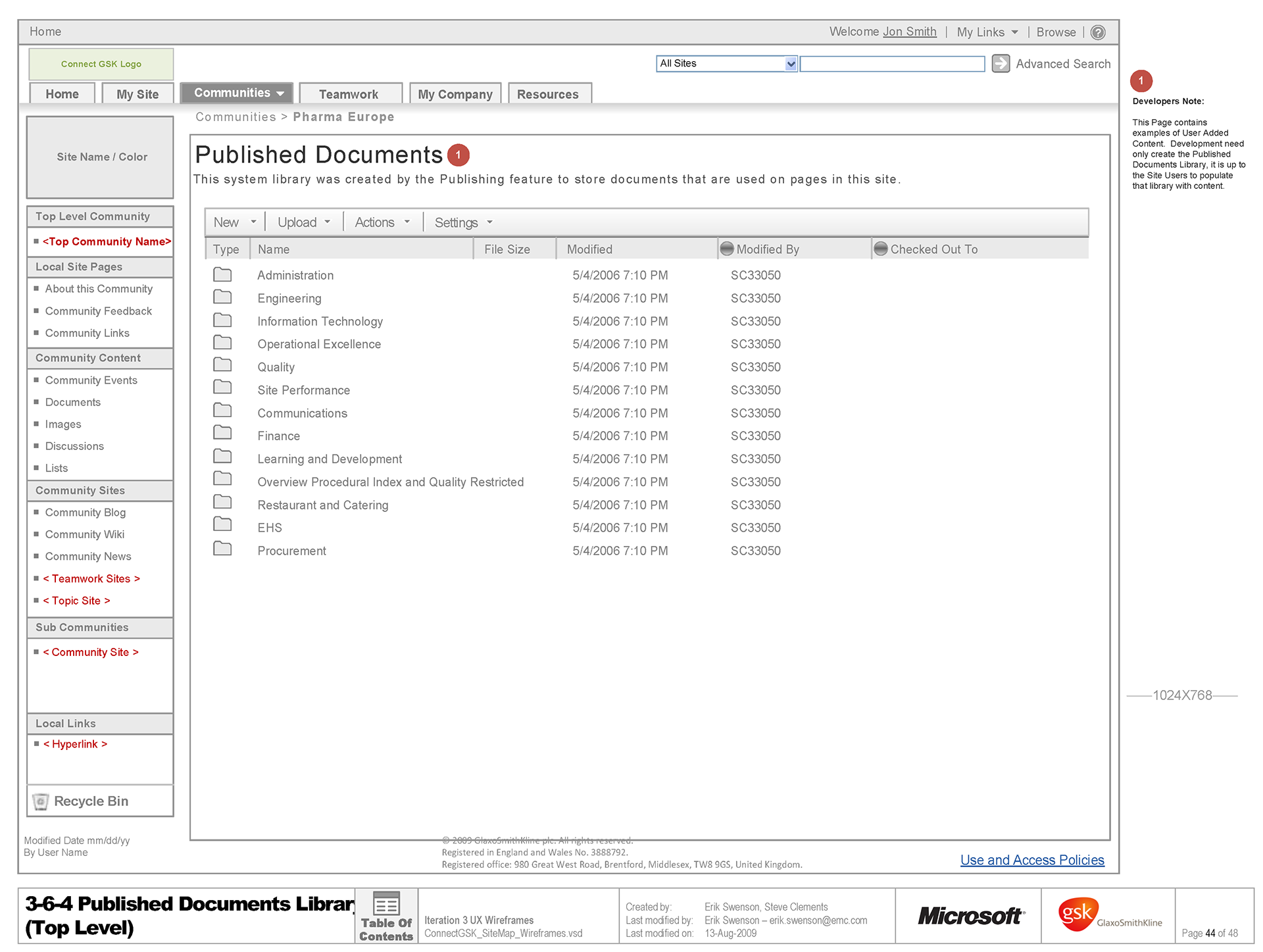Click the Modified By column filter icon
The image size is (1263, 952).
(x=726, y=249)
